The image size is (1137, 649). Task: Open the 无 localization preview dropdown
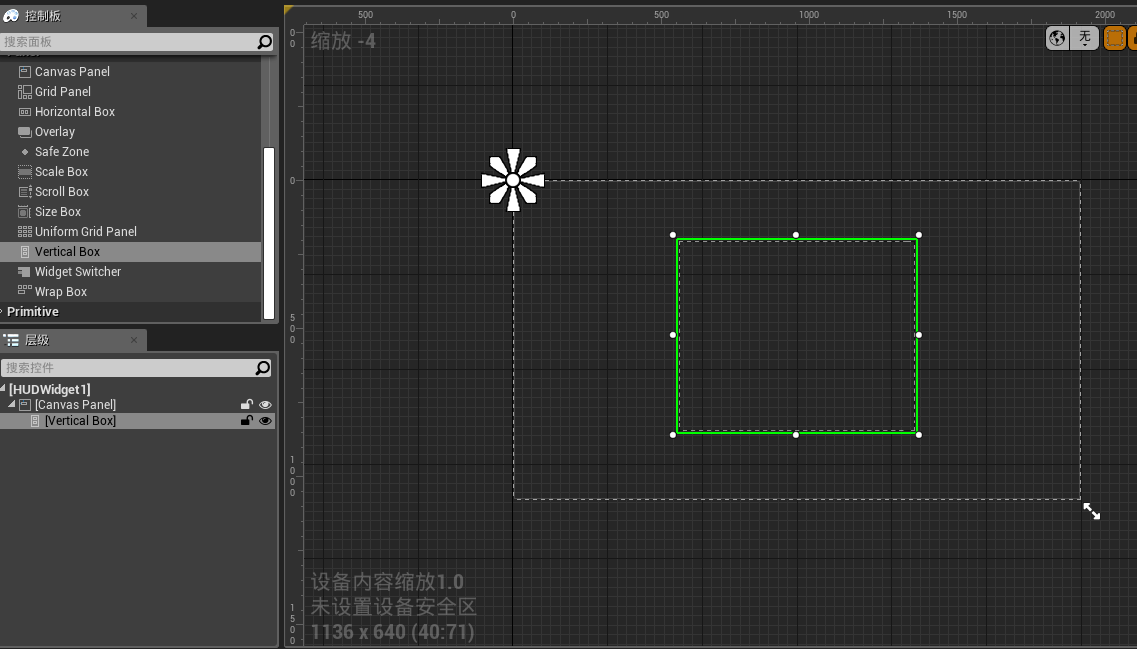tap(1085, 37)
